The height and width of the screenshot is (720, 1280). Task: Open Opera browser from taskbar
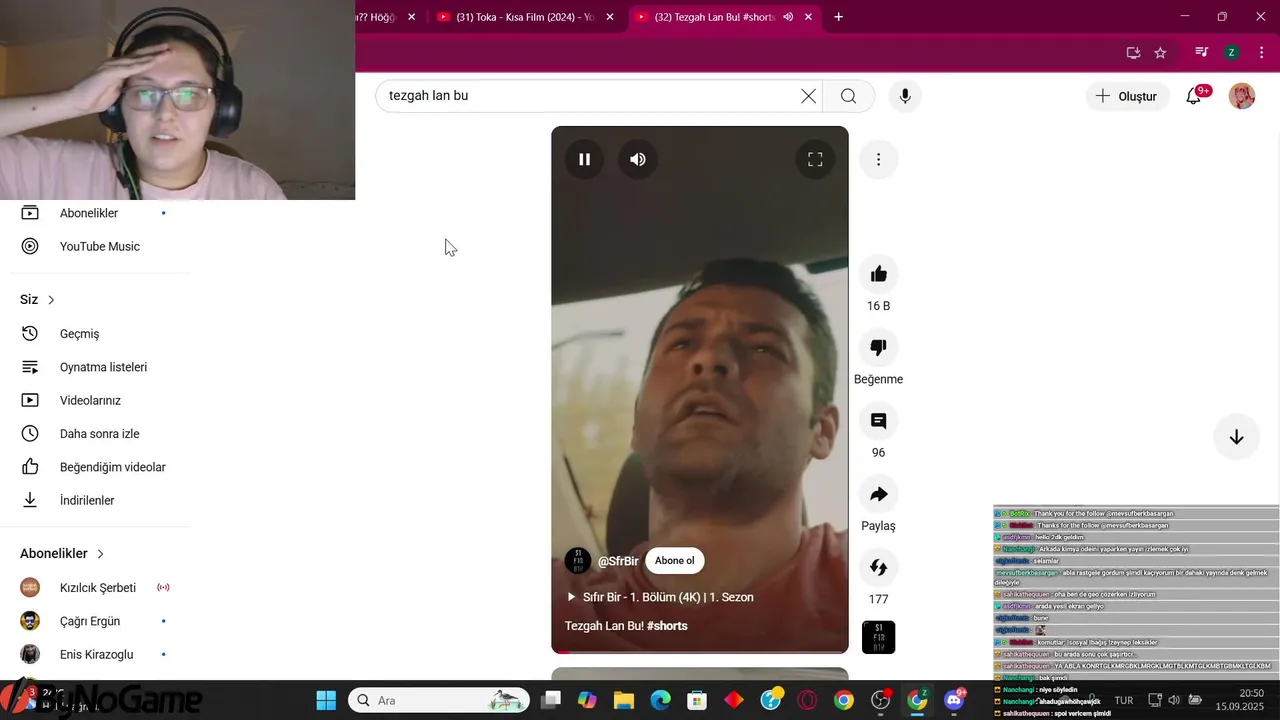pos(807,700)
